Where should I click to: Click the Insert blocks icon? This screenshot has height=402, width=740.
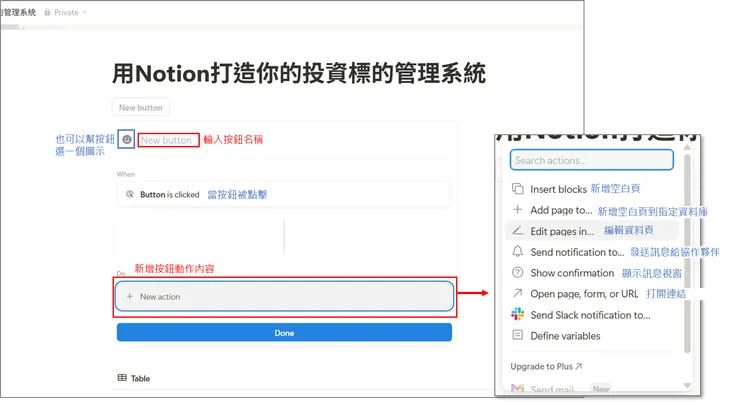(x=518, y=189)
